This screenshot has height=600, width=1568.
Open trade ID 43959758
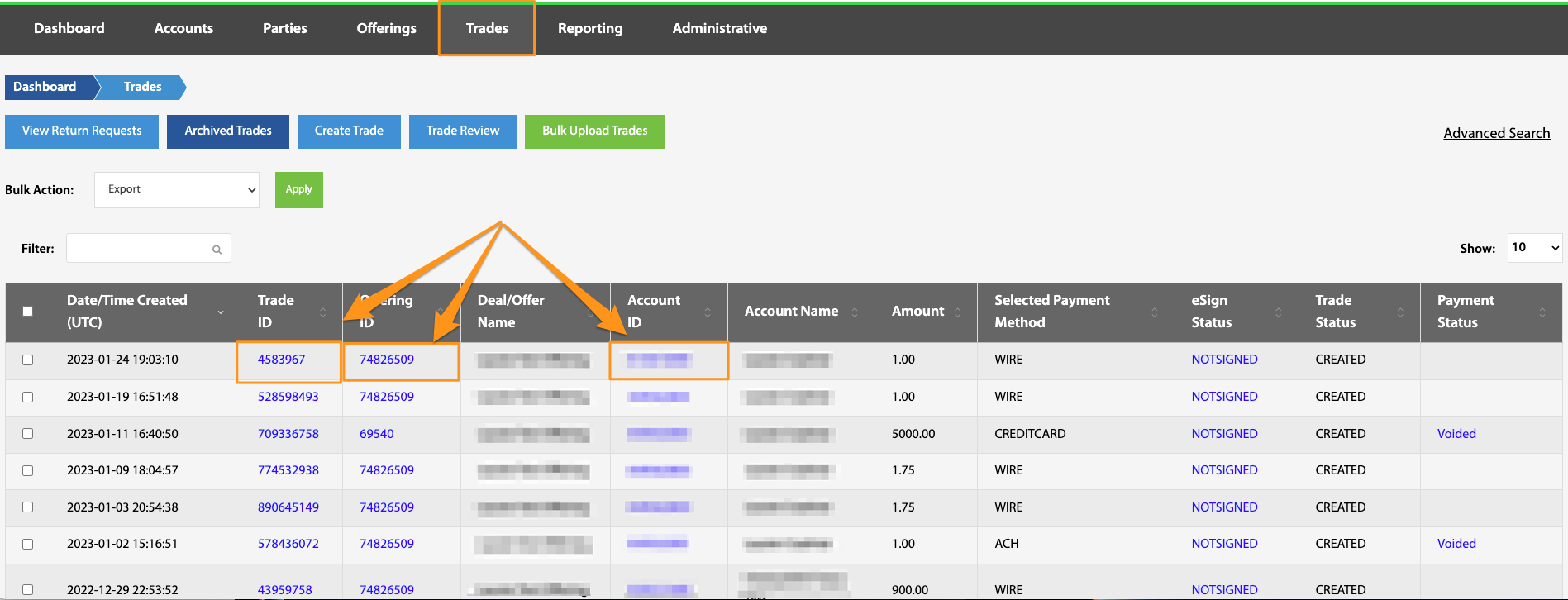pyautogui.click(x=284, y=590)
